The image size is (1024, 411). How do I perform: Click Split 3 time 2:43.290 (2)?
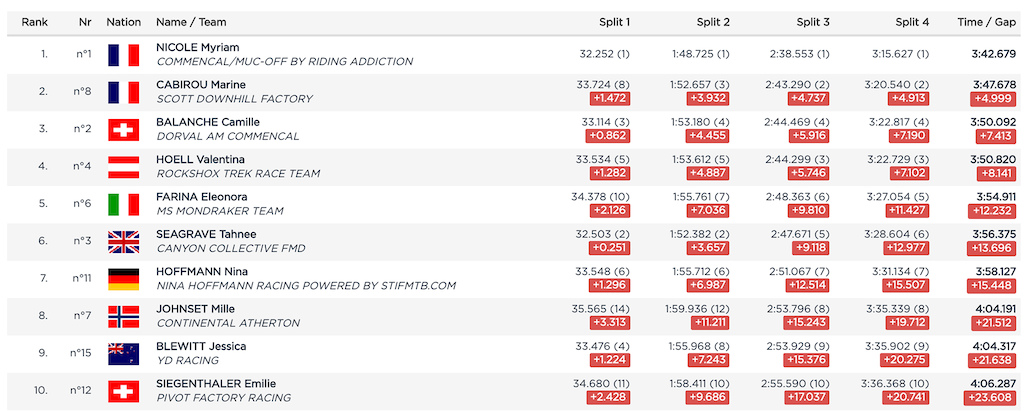(x=799, y=84)
